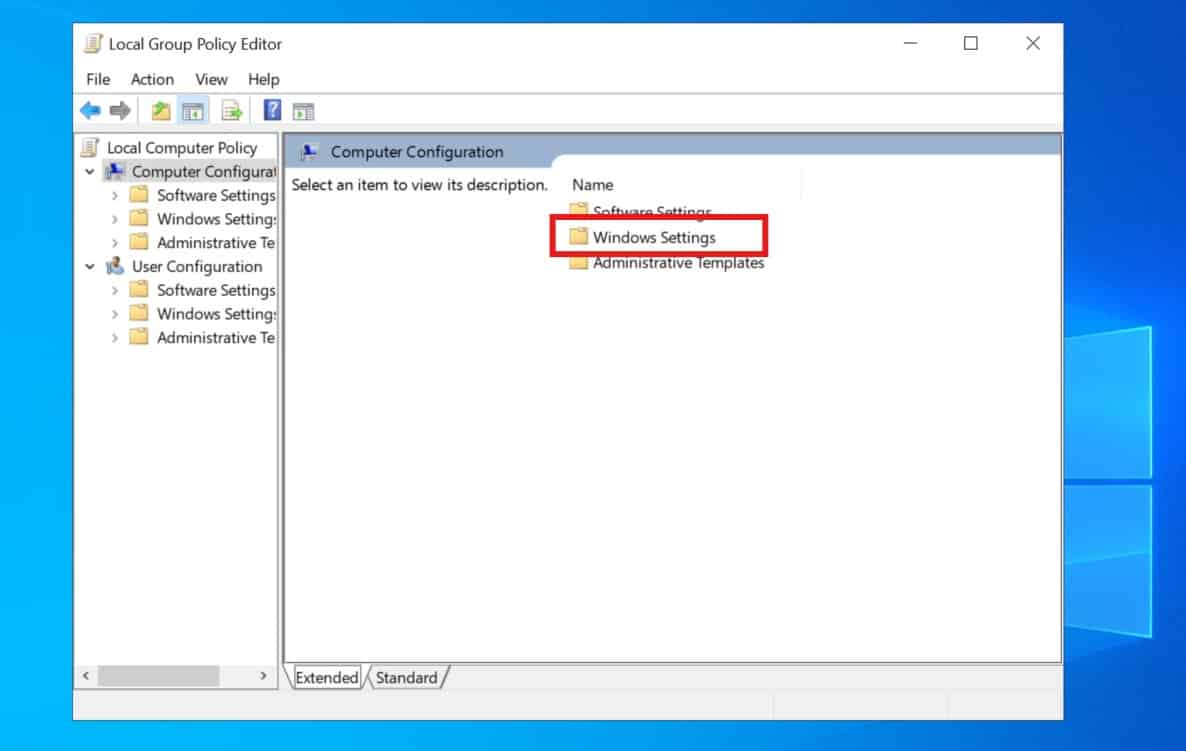
Task: Select Windows Settings in the right-hand Name list
Action: [x=642, y=237]
